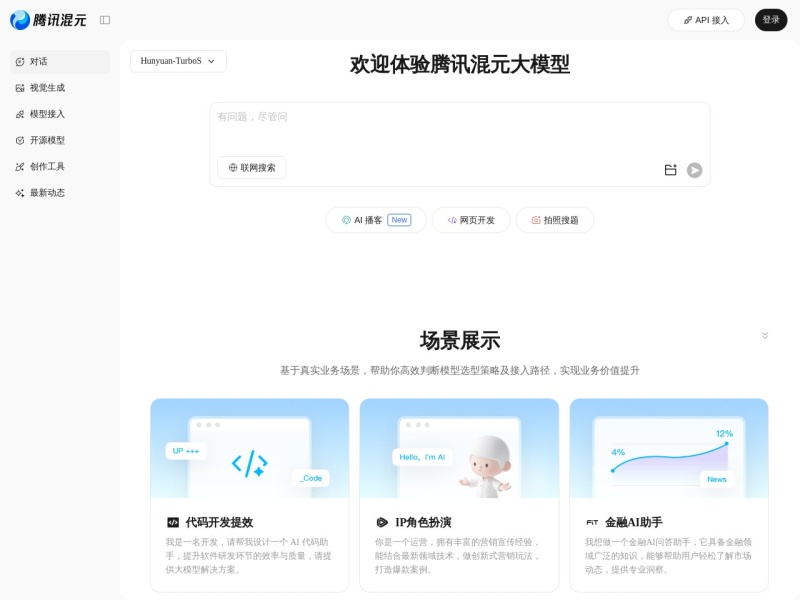Select the 拍照搜题 shortcut
Screen dimensions: 800x600
[x=555, y=220]
